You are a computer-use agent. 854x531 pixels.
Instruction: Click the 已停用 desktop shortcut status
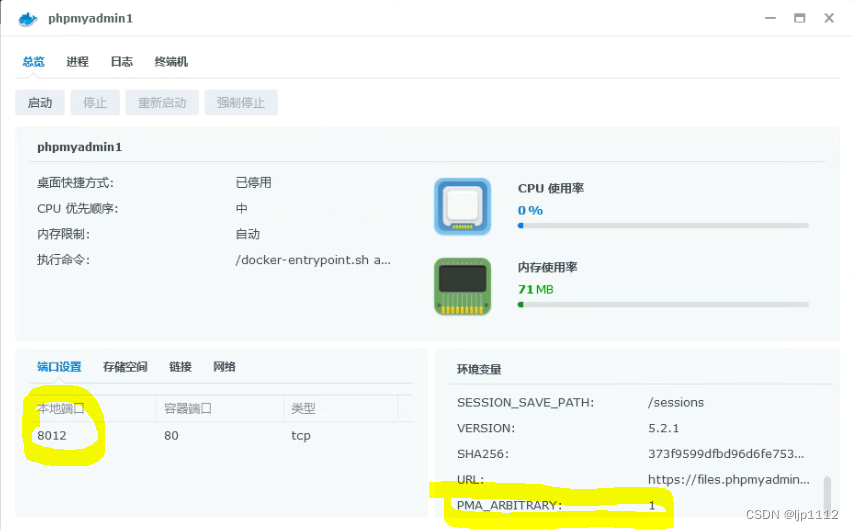tap(253, 182)
